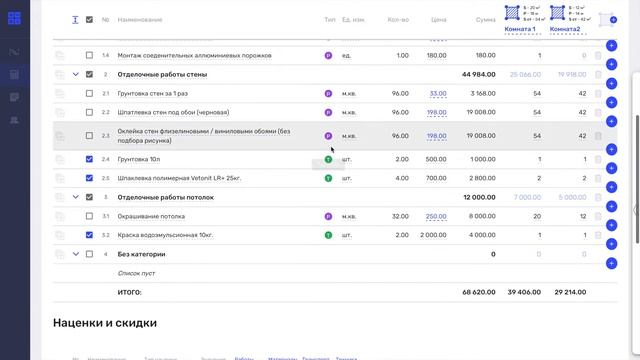Check Монтаж соеденительных порожков checkbox
This screenshot has height=360, width=640.
[x=89, y=55]
